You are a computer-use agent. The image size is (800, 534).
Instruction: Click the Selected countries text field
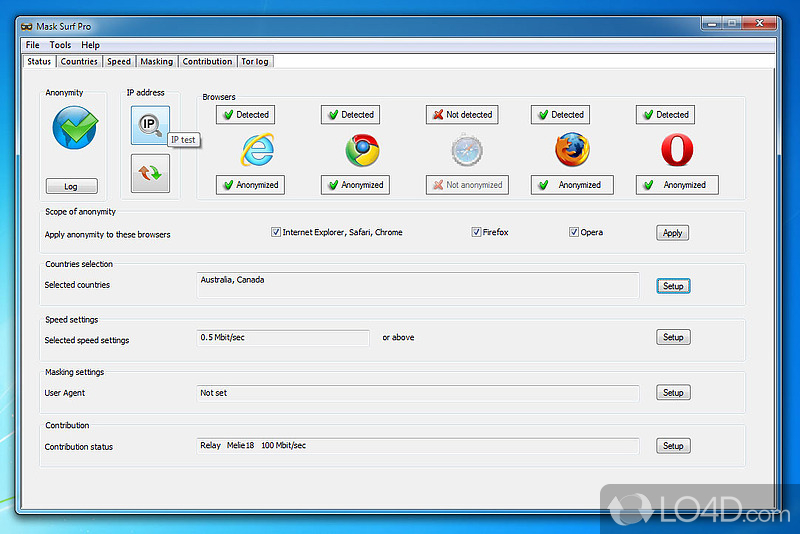tap(418, 285)
